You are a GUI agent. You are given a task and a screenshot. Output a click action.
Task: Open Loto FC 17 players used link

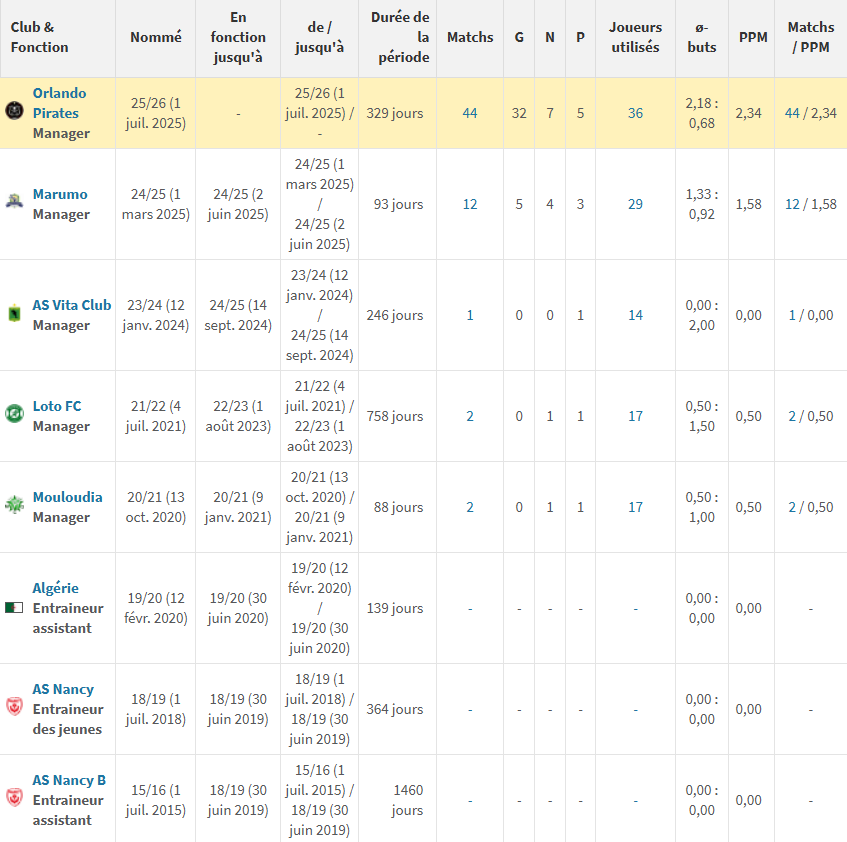click(x=635, y=416)
